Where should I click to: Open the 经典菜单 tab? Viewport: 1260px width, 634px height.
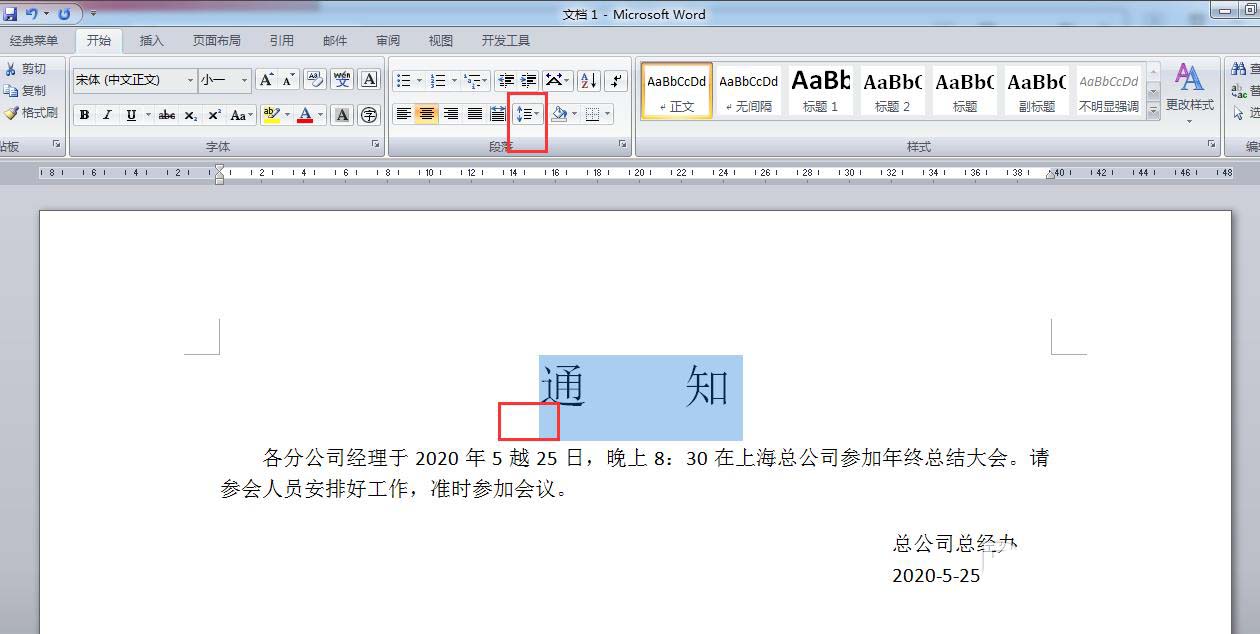pyautogui.click(x=34, y=41)
